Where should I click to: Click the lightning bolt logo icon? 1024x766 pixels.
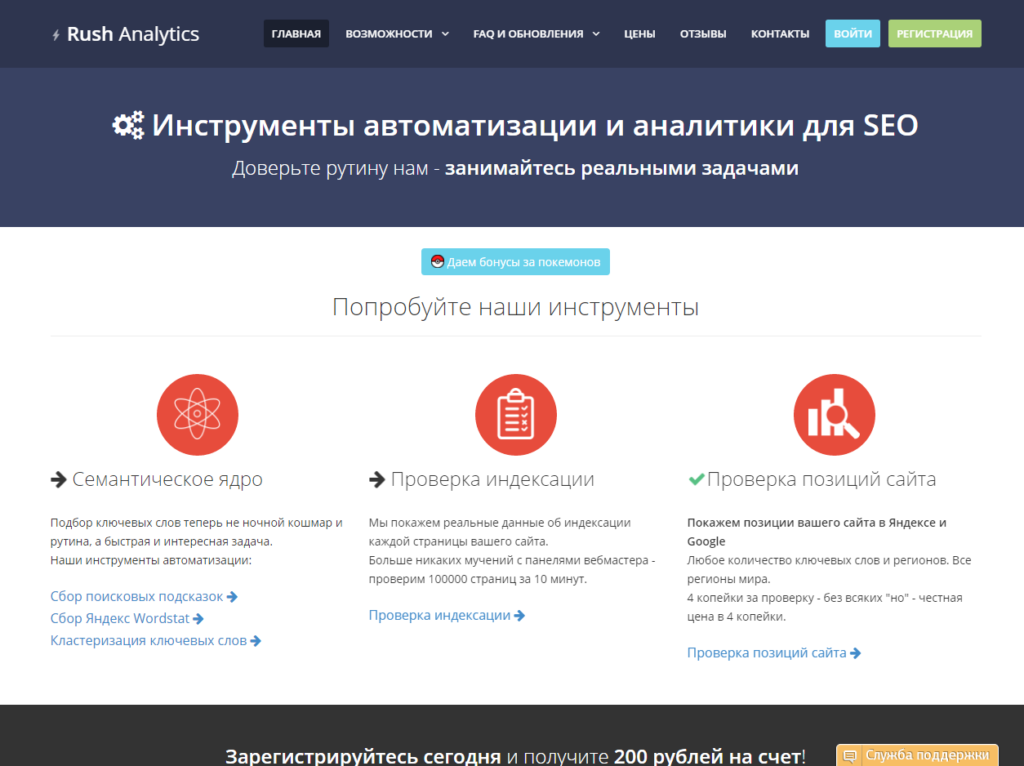[x=56, y=35]
